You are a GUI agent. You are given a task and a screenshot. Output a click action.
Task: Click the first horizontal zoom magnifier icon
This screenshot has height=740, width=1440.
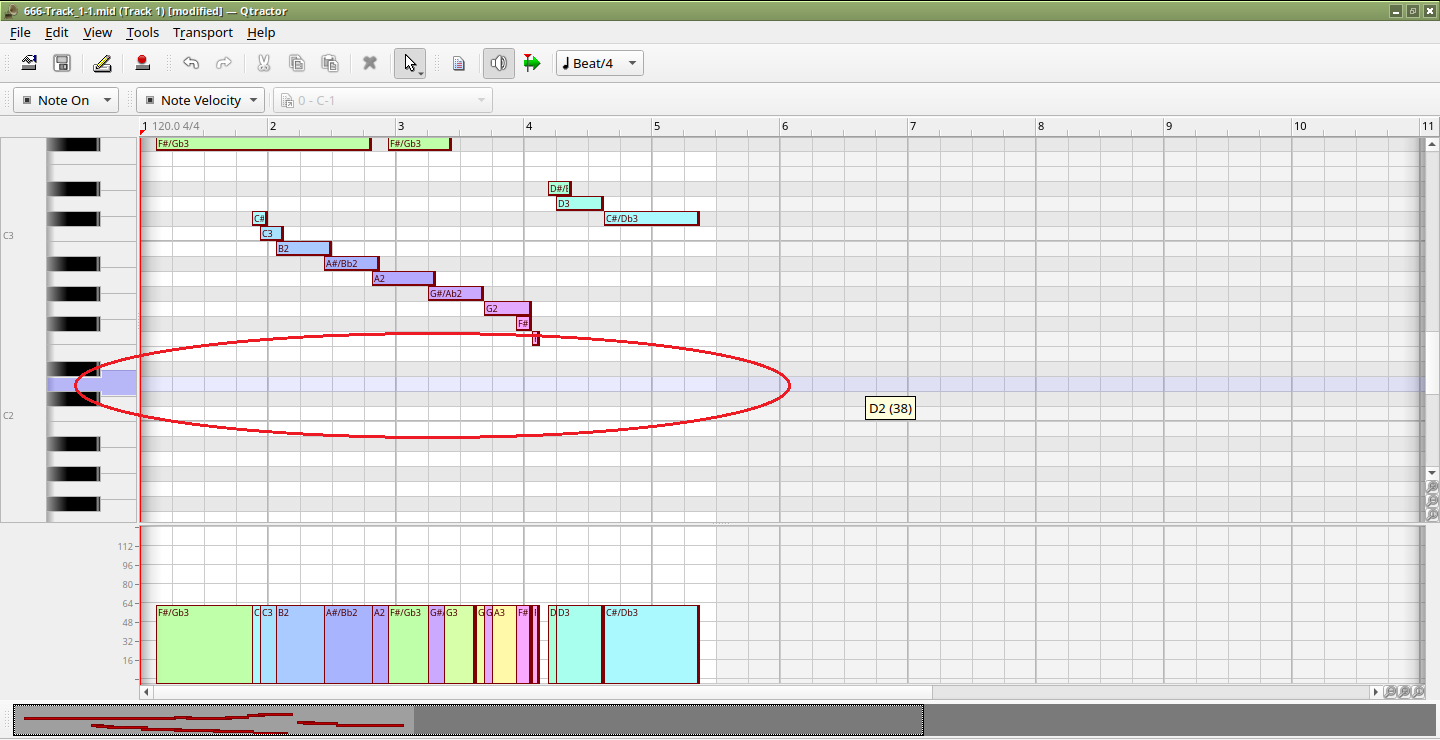pyautogui.click(x=1390, y=692)
